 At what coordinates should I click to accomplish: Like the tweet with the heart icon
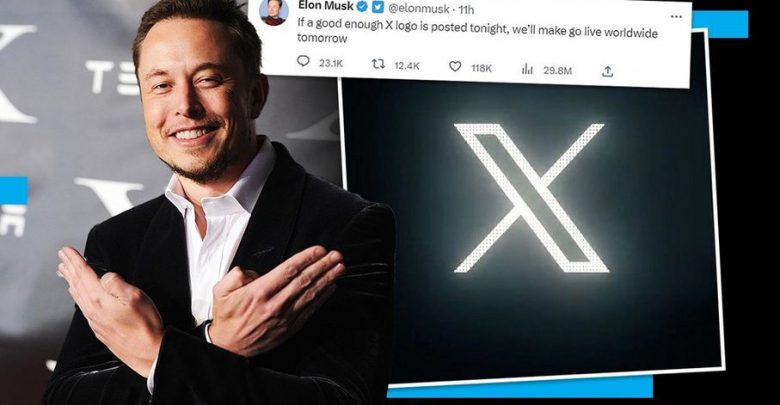point(455,66)
